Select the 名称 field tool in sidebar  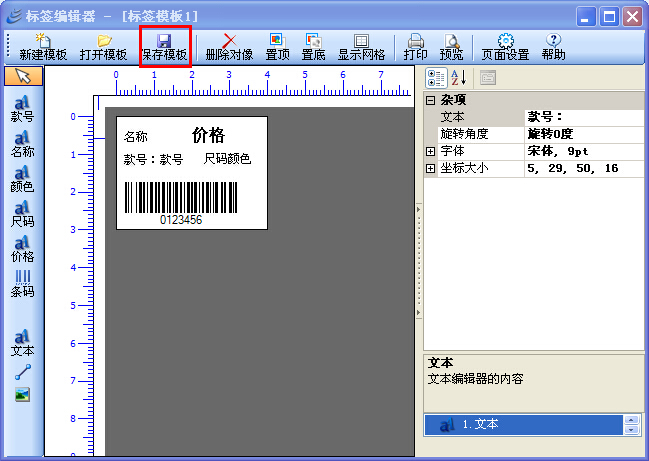coord(22,144)
